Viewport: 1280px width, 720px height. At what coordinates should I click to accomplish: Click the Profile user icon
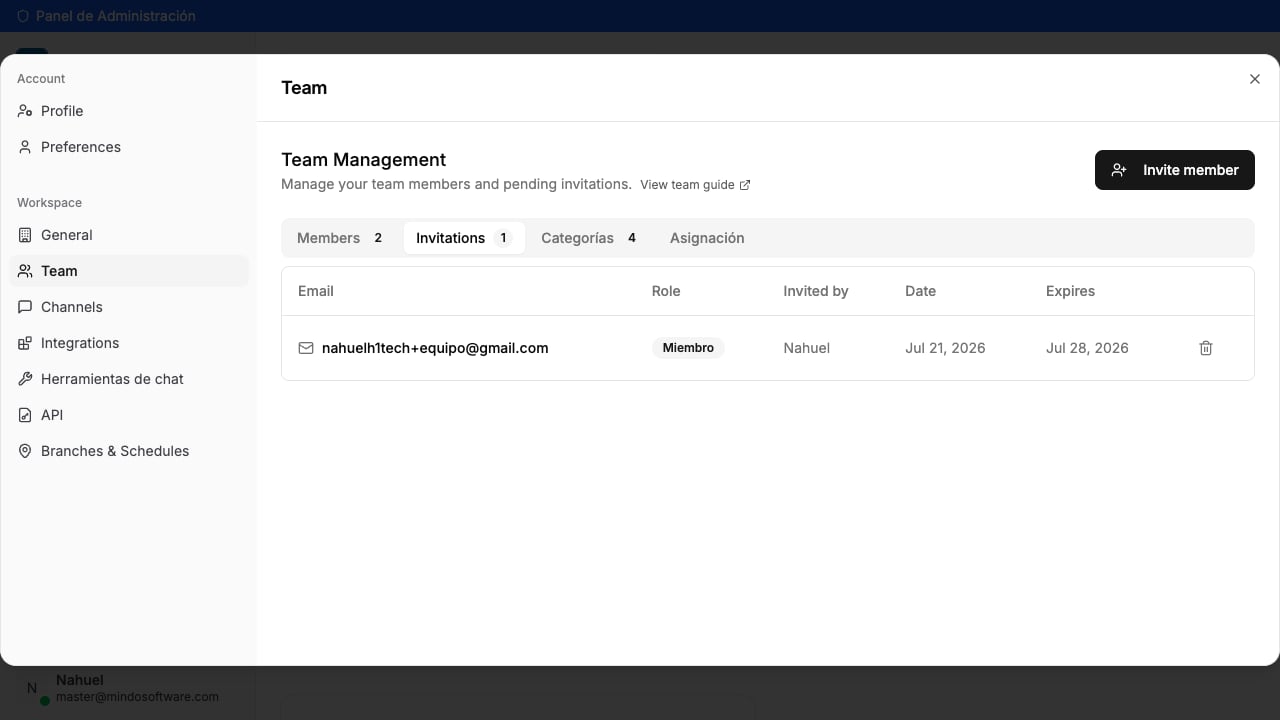click(25, 111)
